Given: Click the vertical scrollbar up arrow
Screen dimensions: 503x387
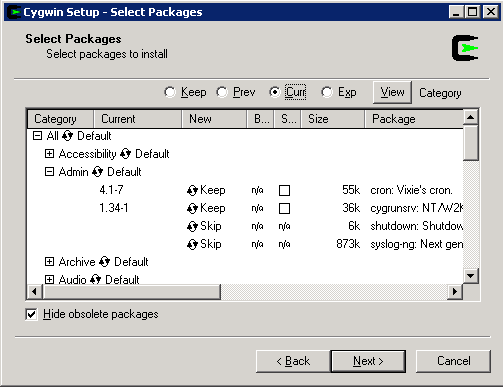Looking at the screenshot, I should [x=471, y=117].
